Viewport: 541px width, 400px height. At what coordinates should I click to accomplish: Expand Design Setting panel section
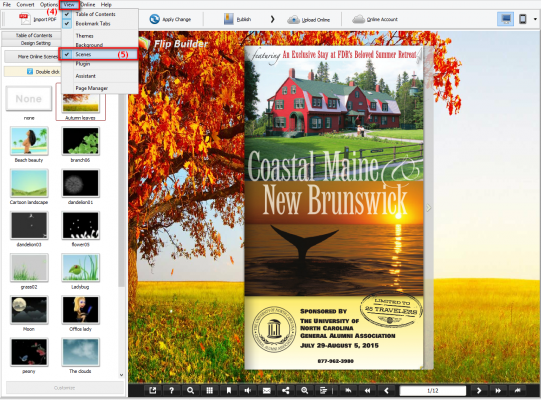(32, 43)
